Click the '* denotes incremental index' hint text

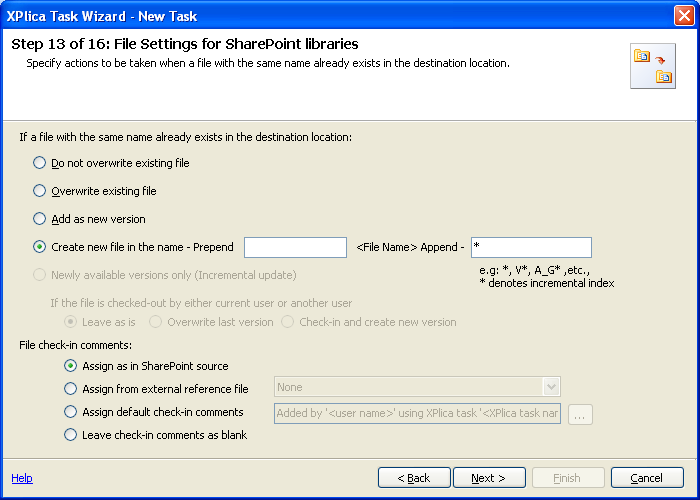pos(547,283)
